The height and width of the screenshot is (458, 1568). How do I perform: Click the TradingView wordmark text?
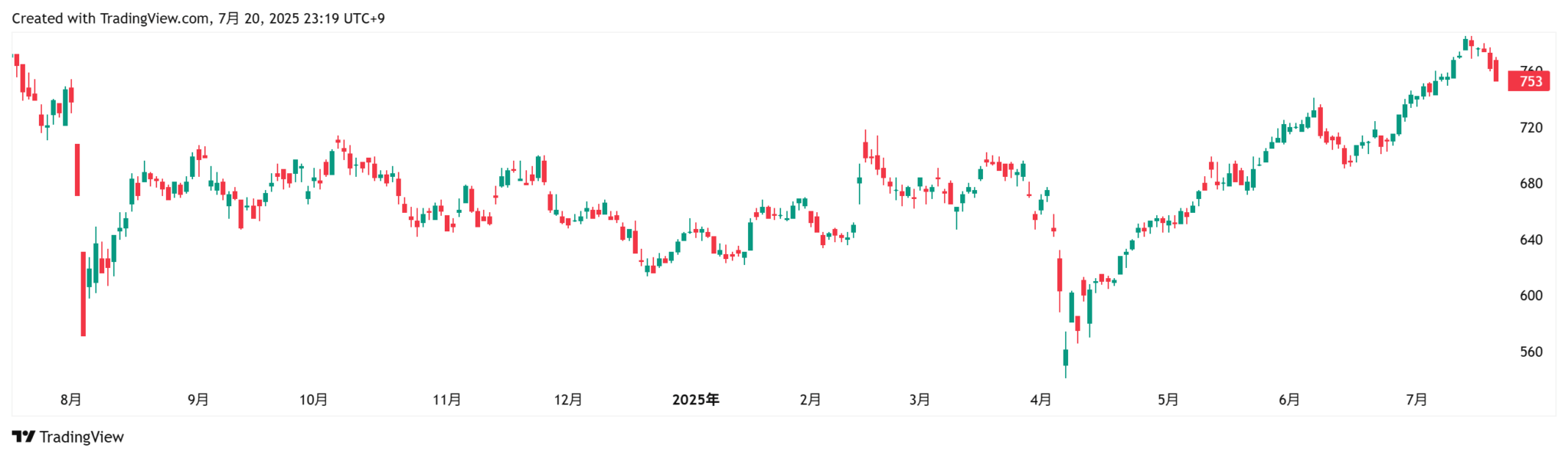click(81, 437)
